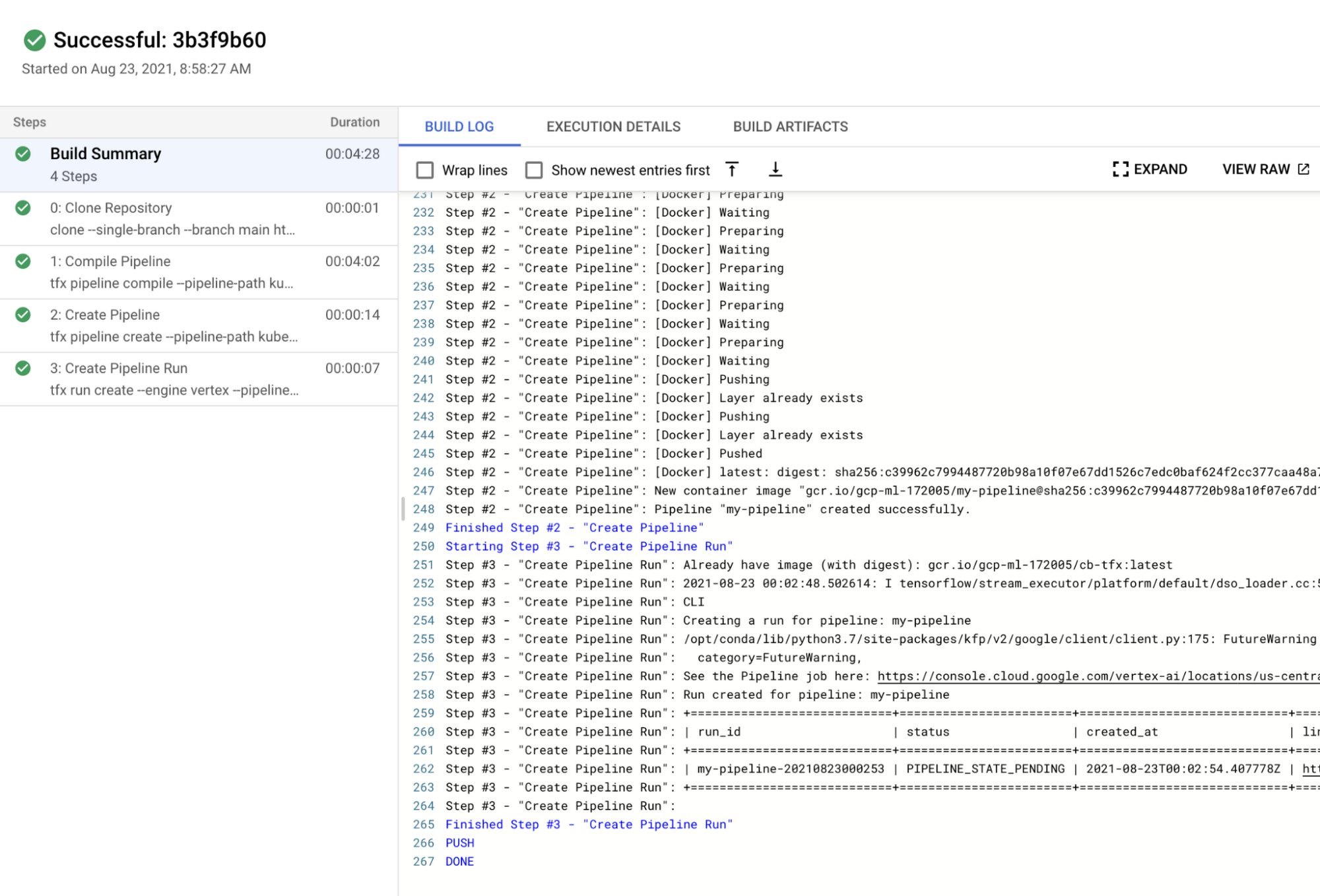Click log line 254 Creating a run for pipeline
The width and height of the screenshot is (1320, 896).
(x=708, y=621)
